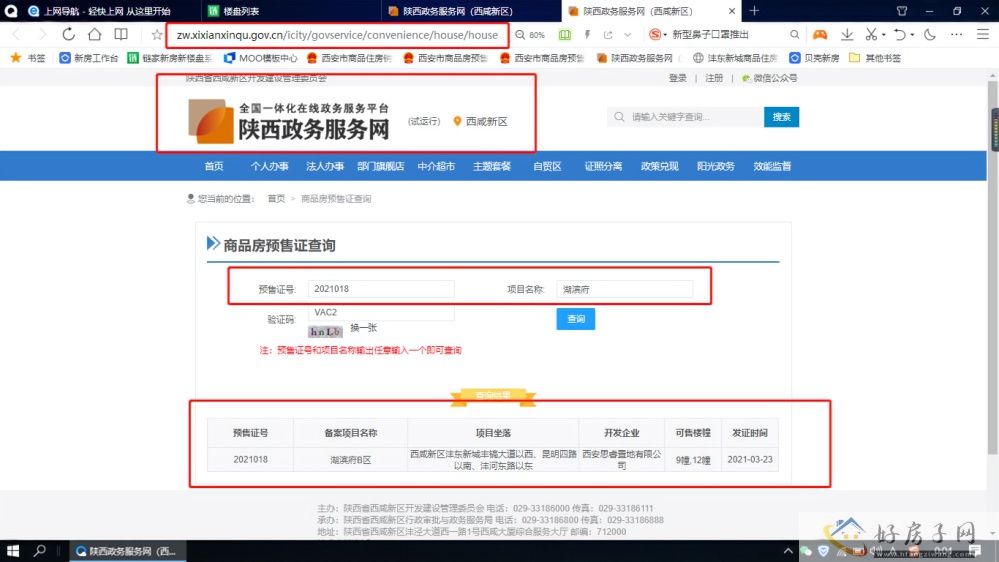The height and width of the screenshot is (562, 999).
Task: Open the Sogou search engine selector
Action: (x=657, y=34)
